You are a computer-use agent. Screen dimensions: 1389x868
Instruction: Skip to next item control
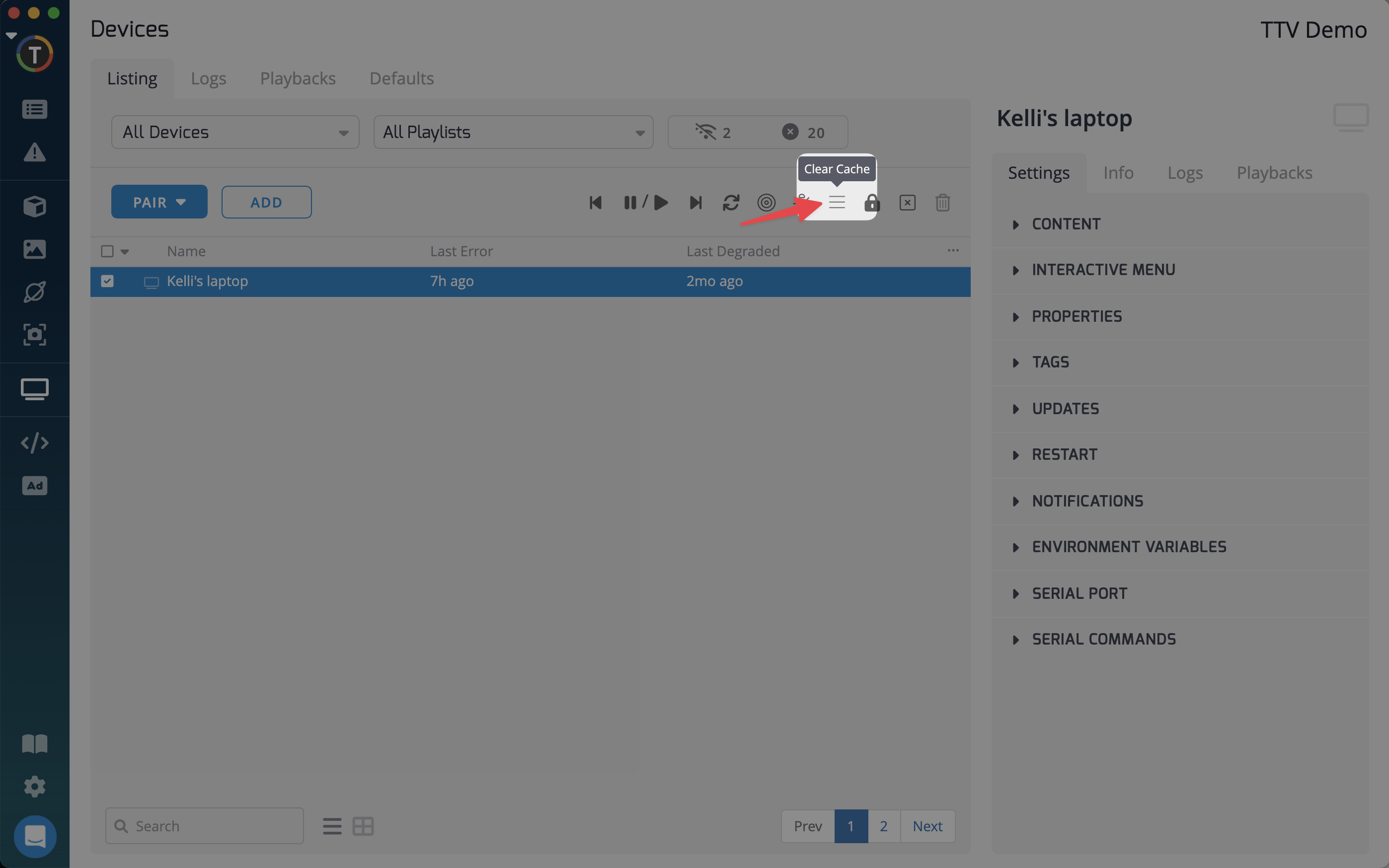point(695,203)
